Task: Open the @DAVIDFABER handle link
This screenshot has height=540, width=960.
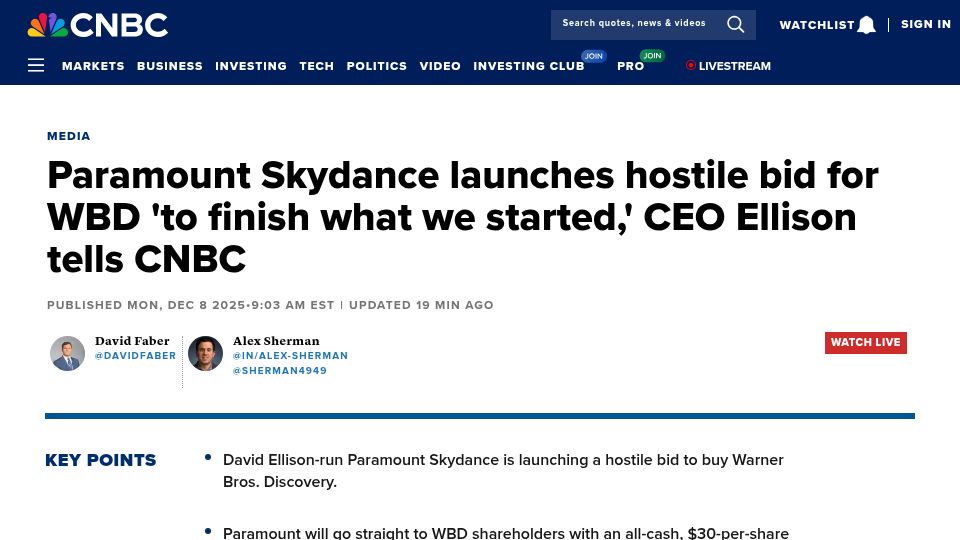Action: click(x=135, y=356)
